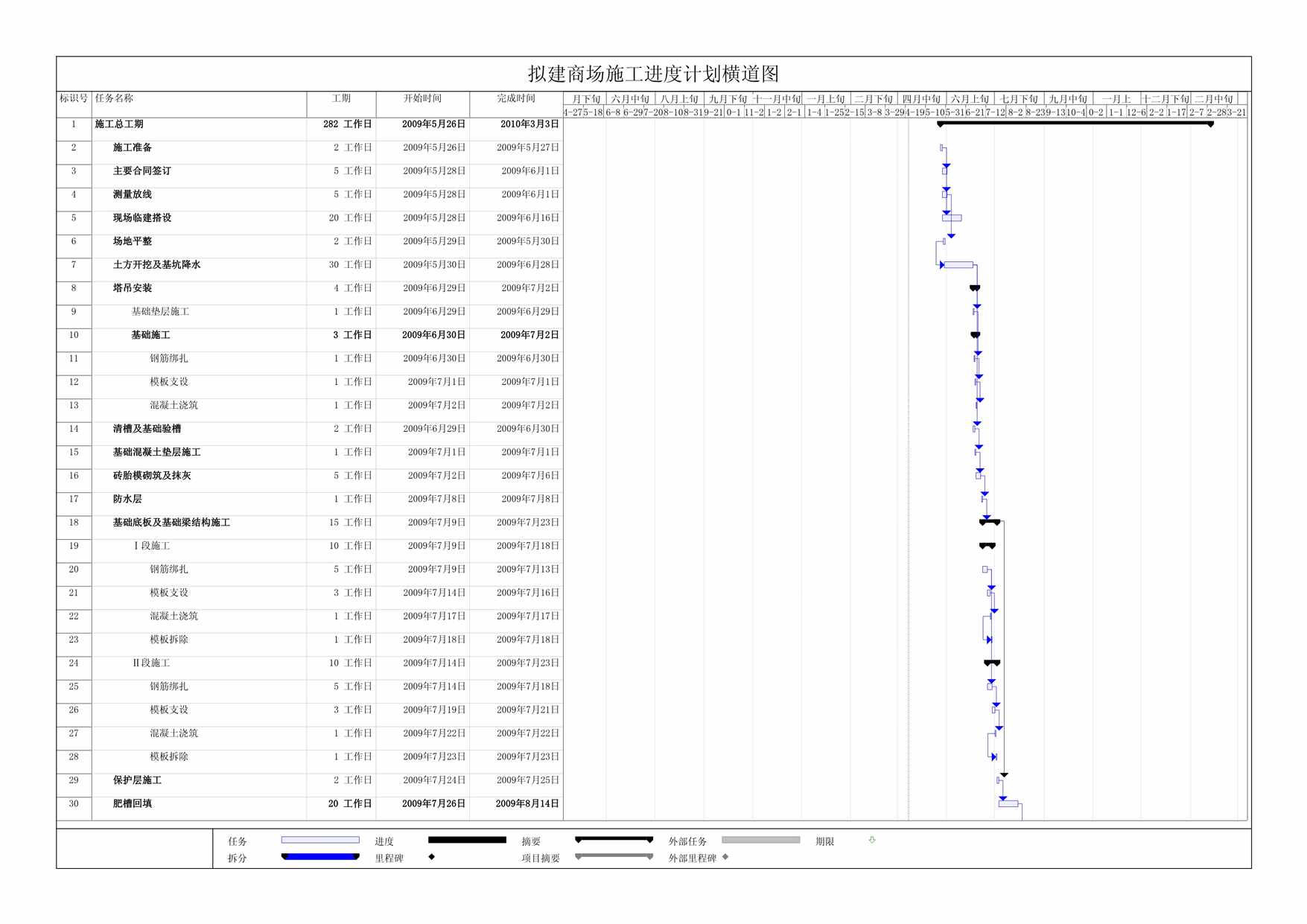Click 混凝土浇筑 in row 13
Screen dimensions: 1307x924
point(174,406)
